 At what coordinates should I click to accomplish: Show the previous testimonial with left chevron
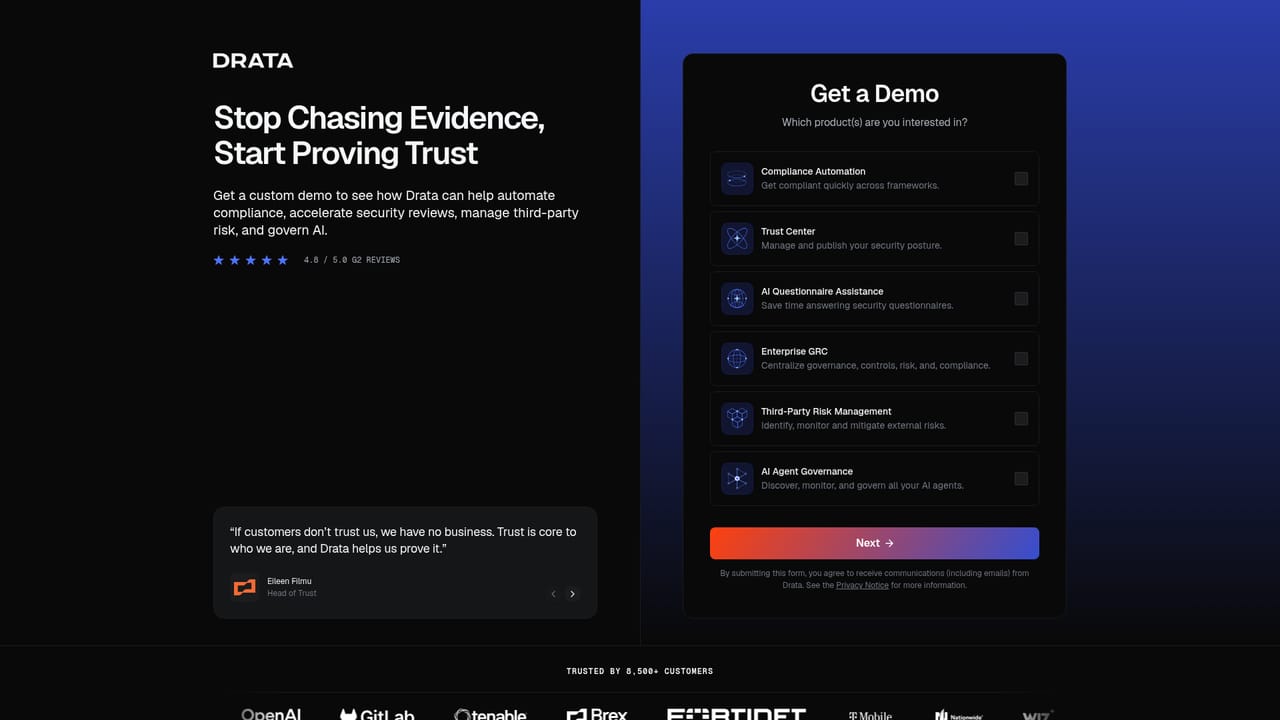click(553, 594)
